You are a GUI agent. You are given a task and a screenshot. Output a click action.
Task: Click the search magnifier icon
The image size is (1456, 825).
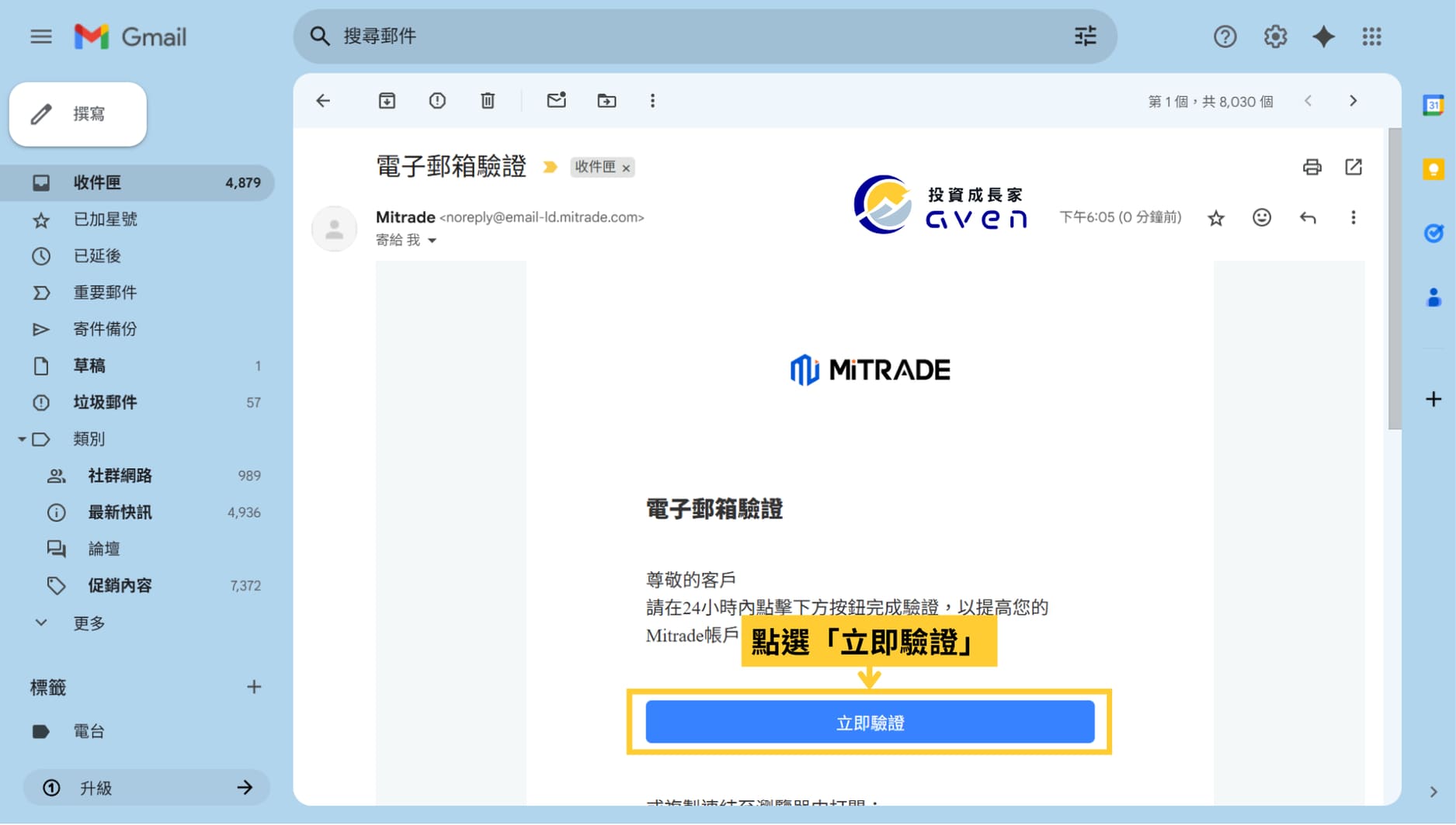pos(320,36)
